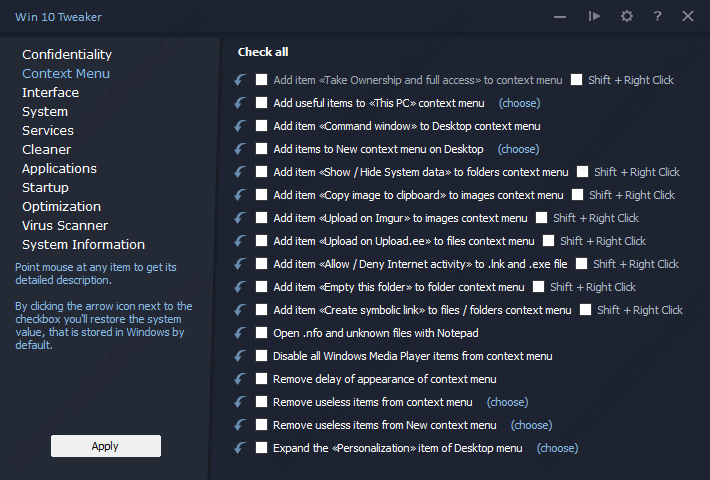The height and width of the screenshot is (480, 710).
Task: Select Context Menu section
Action: point(66,74)
